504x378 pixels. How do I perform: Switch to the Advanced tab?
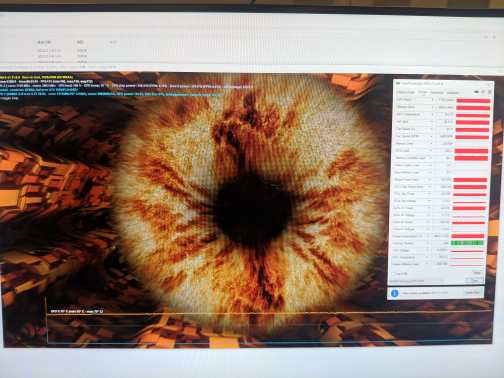coord(437,92)
